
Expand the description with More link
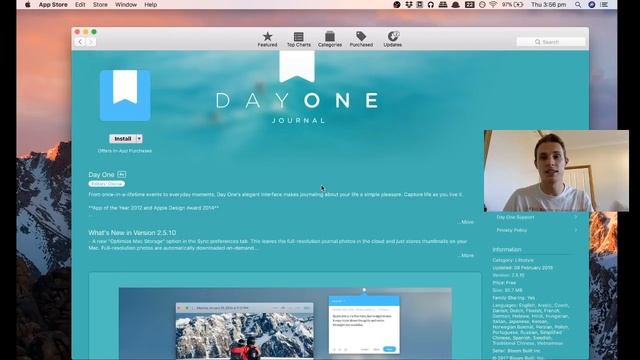(466, 222)
